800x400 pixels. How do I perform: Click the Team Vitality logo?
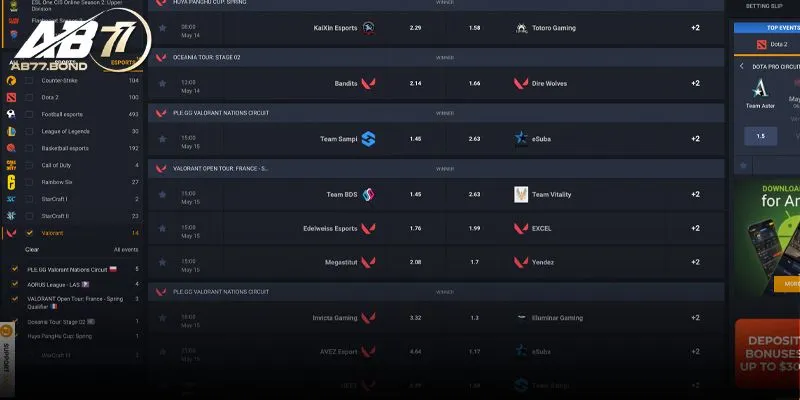coord(520,194)
